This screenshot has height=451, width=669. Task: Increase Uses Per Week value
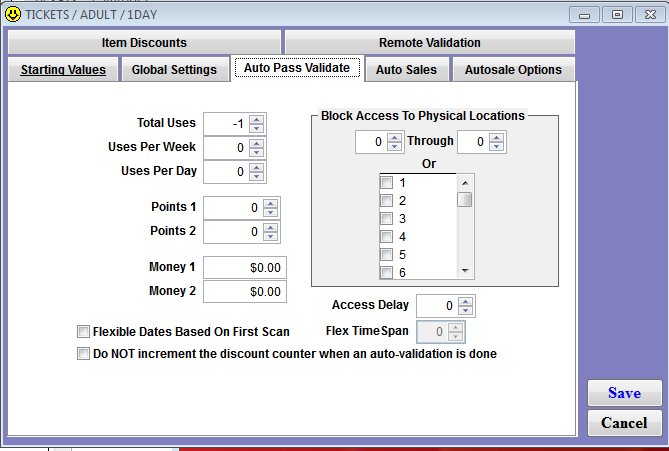point(256,143)
